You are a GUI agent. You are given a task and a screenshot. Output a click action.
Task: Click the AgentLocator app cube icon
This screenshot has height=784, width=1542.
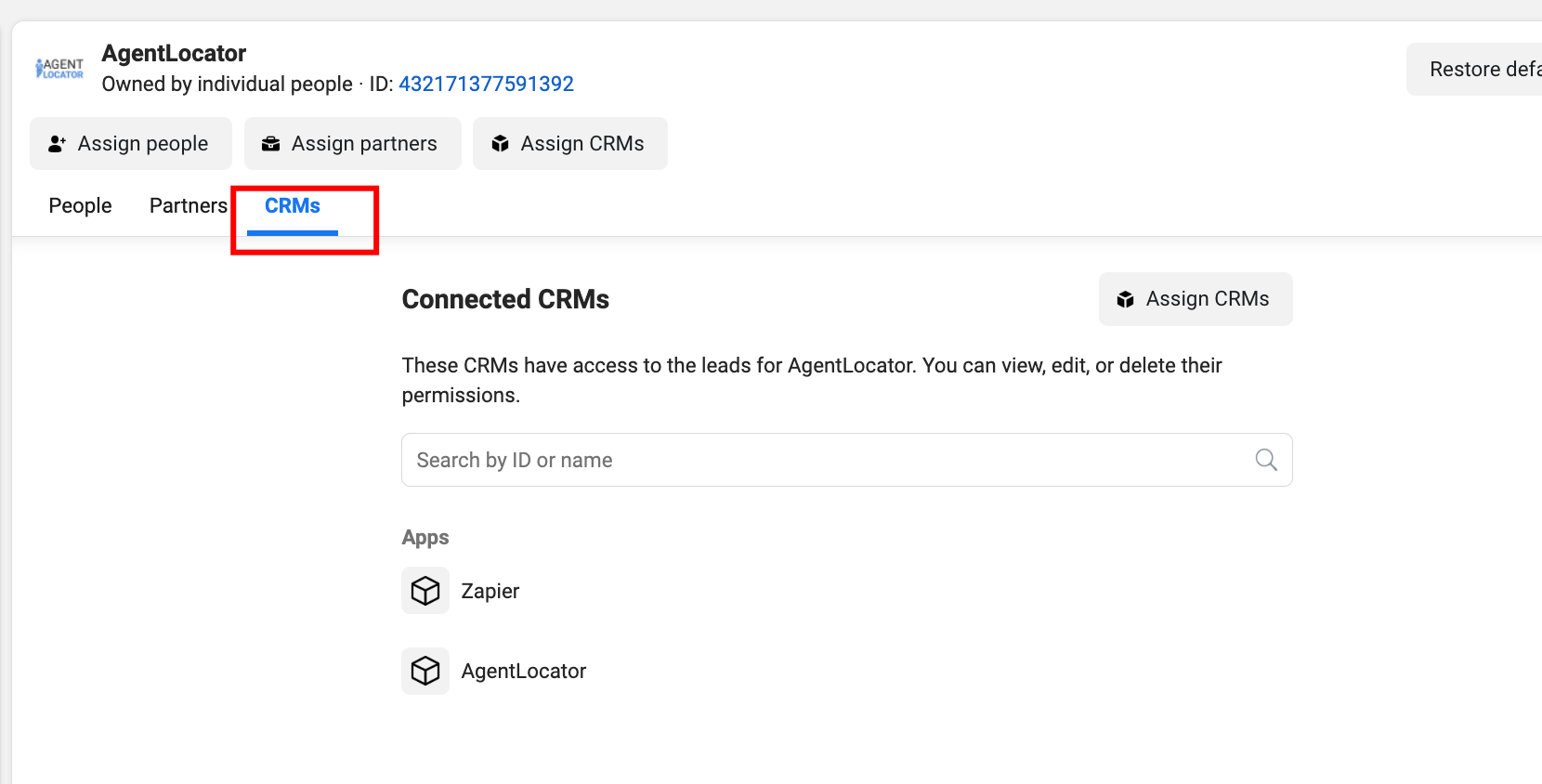[x=425, y=671]
